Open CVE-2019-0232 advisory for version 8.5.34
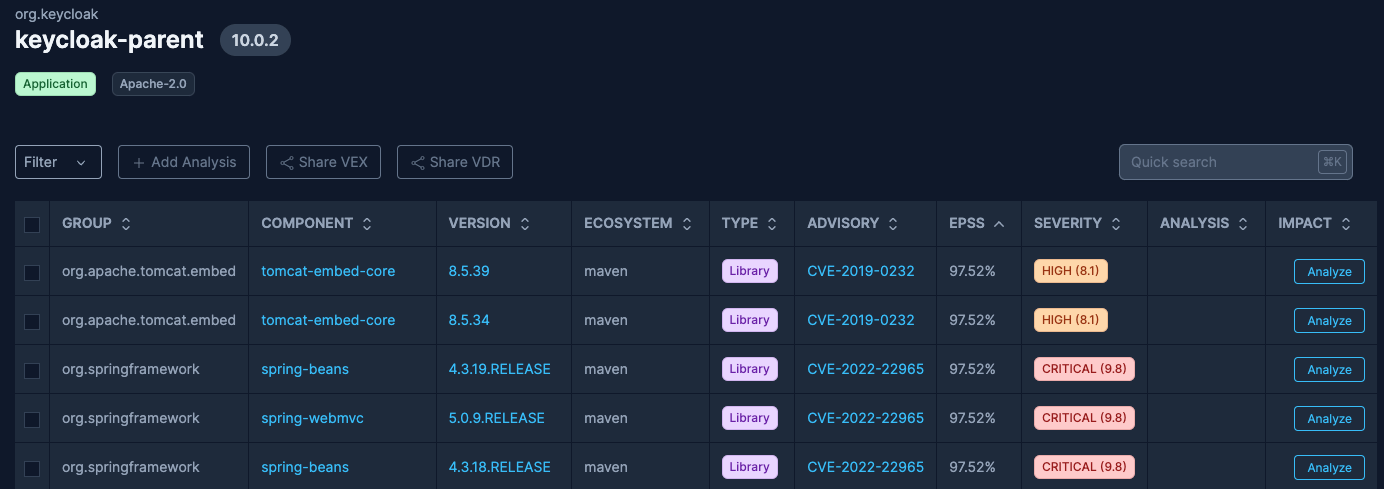 (861, 320)
